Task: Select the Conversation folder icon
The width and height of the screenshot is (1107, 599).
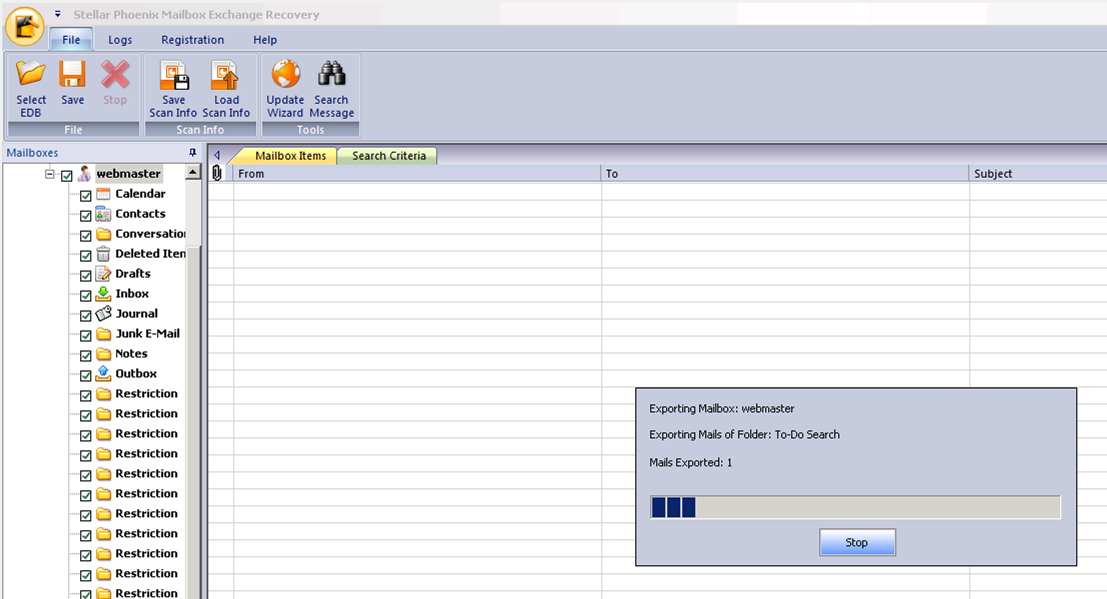Action: click(x=103, y=234)
